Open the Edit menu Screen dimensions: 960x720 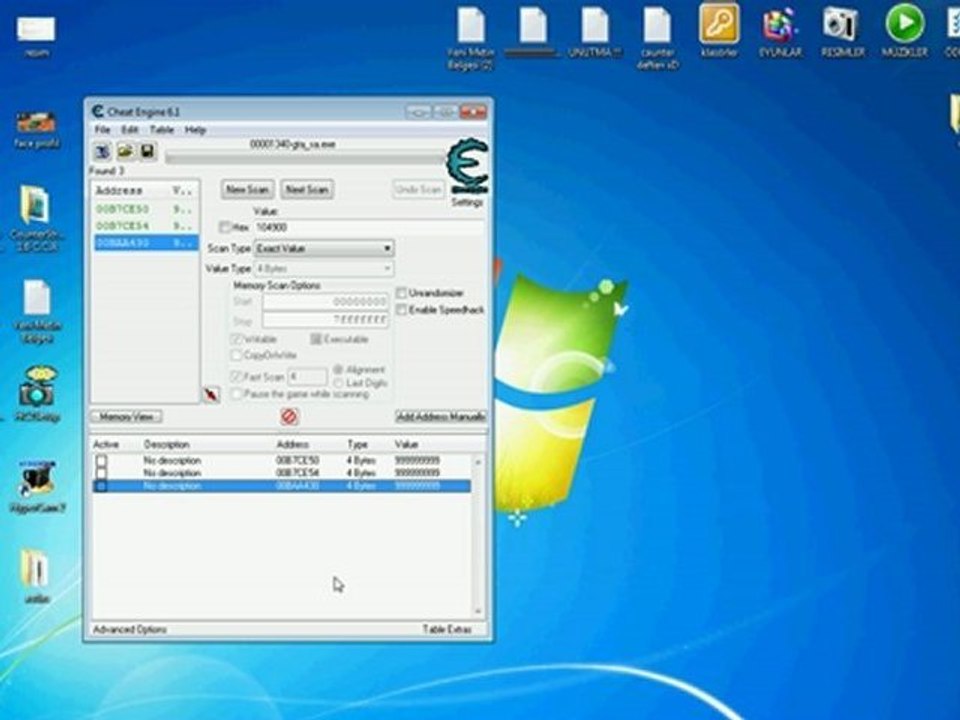pyautogui.click(x=129, y=130)
